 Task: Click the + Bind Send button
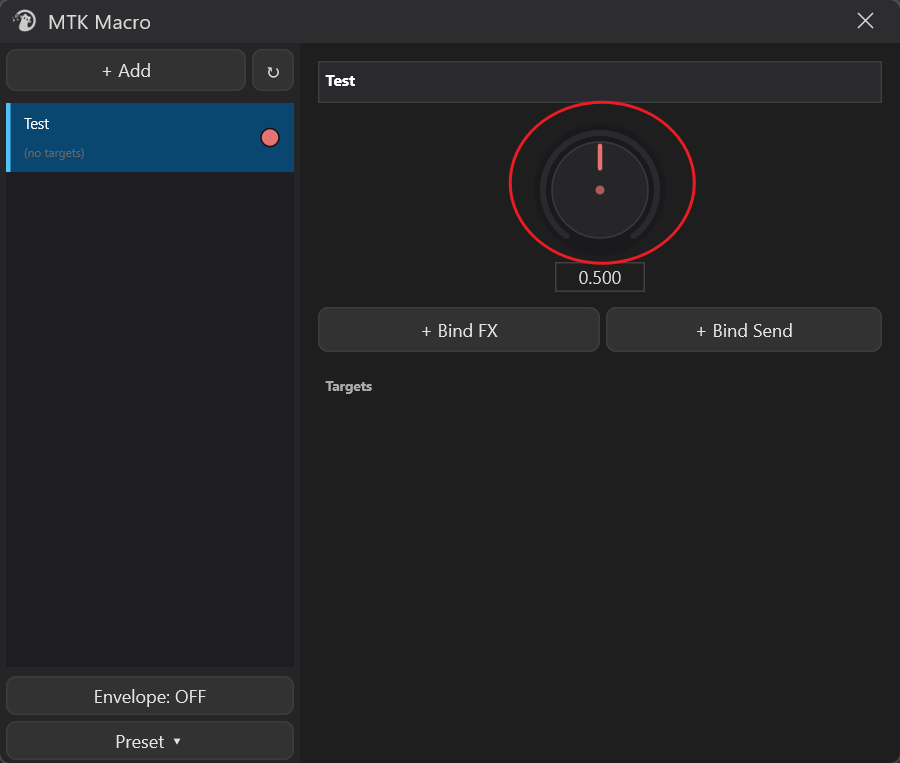(744, 330)
